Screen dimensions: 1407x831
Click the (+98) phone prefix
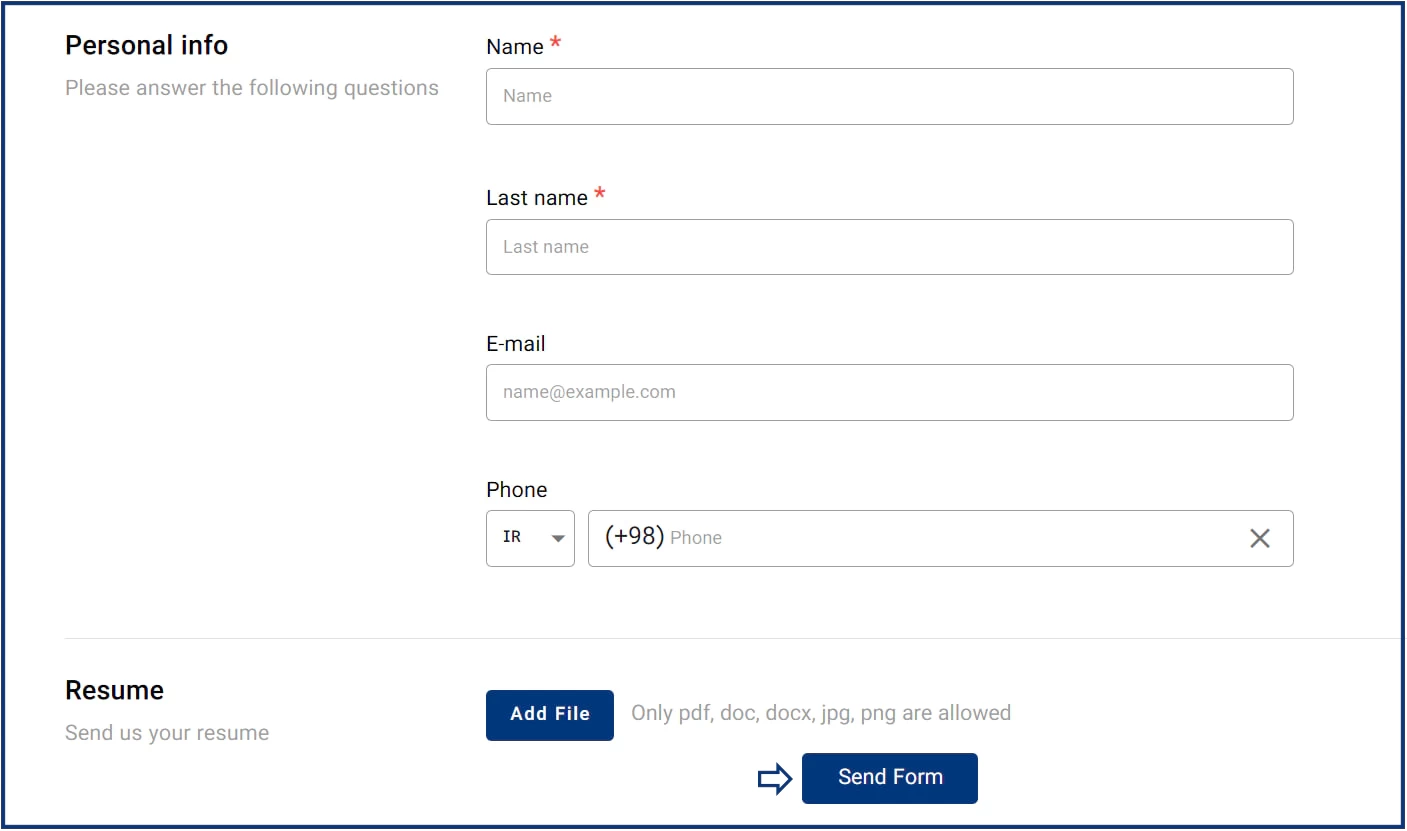[634, 537]
